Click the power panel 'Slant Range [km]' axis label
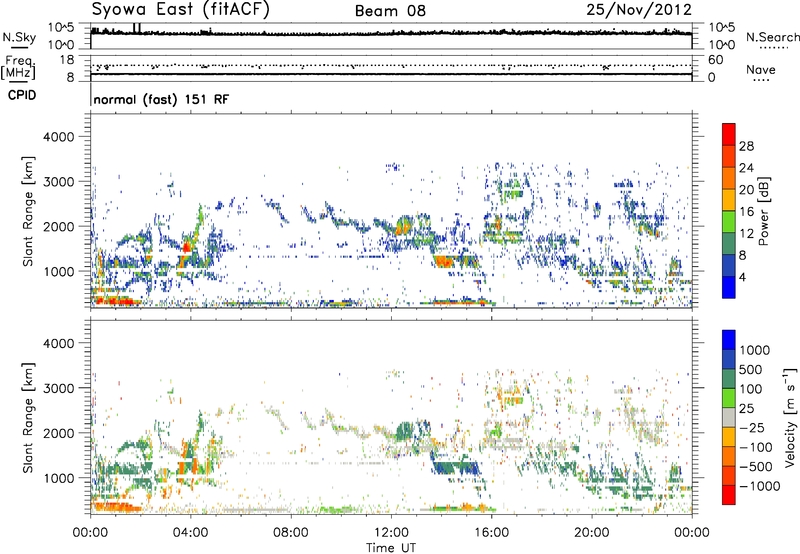 pyautogui.click(x=28, y=211)
